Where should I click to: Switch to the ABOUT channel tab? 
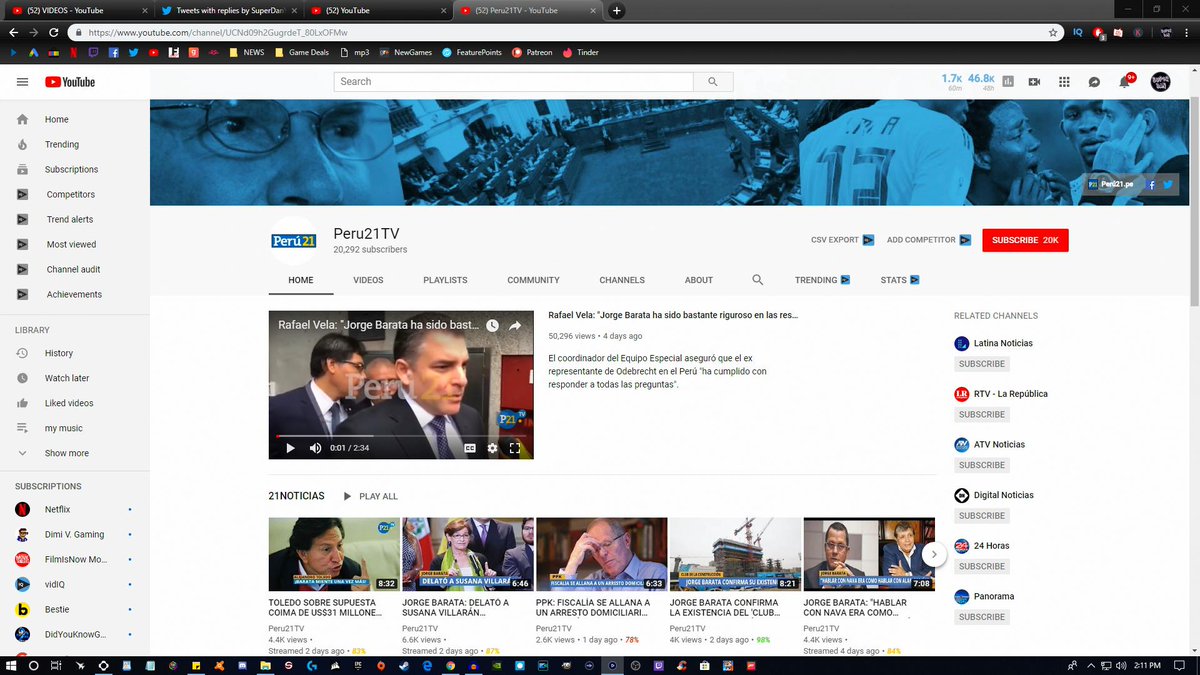[x=699, y=280]
